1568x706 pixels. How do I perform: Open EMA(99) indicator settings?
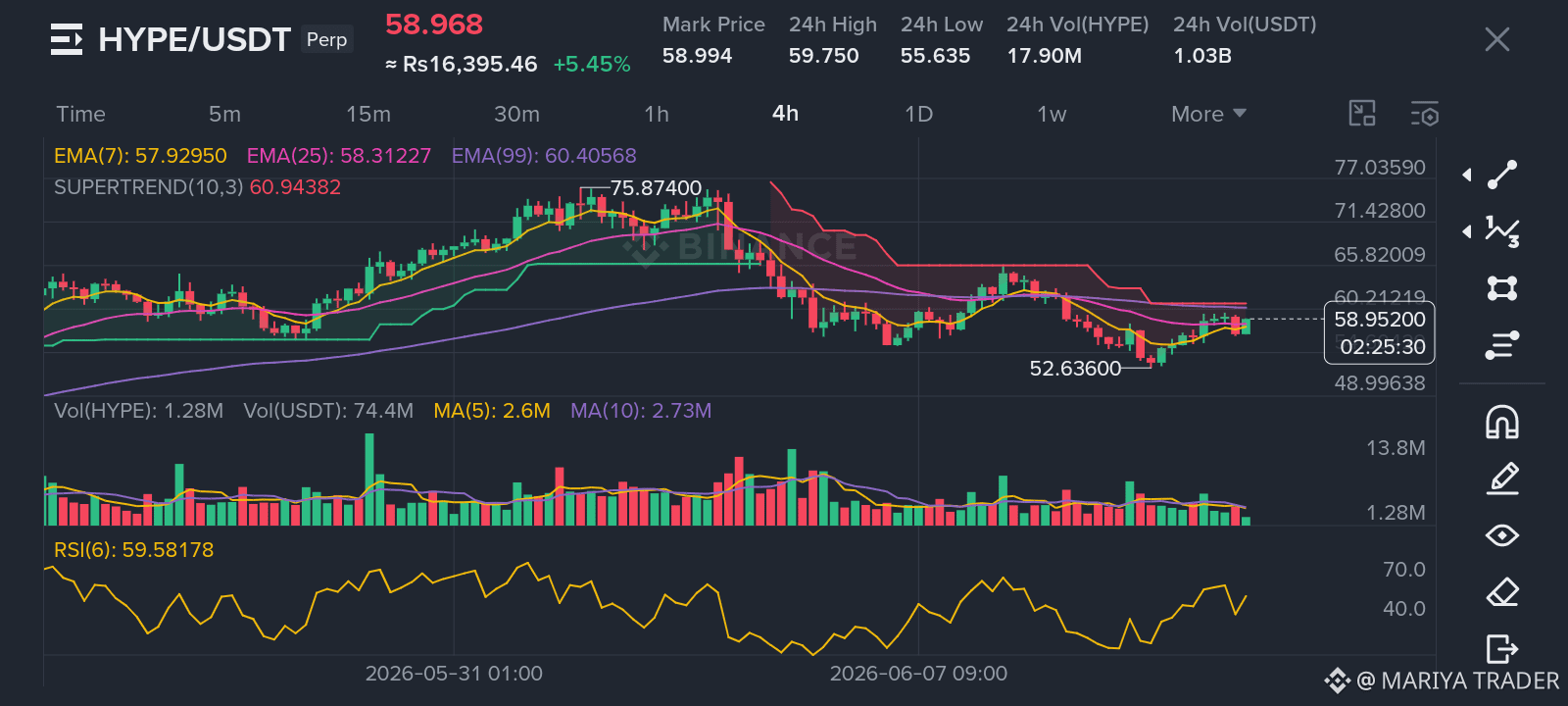544,156
